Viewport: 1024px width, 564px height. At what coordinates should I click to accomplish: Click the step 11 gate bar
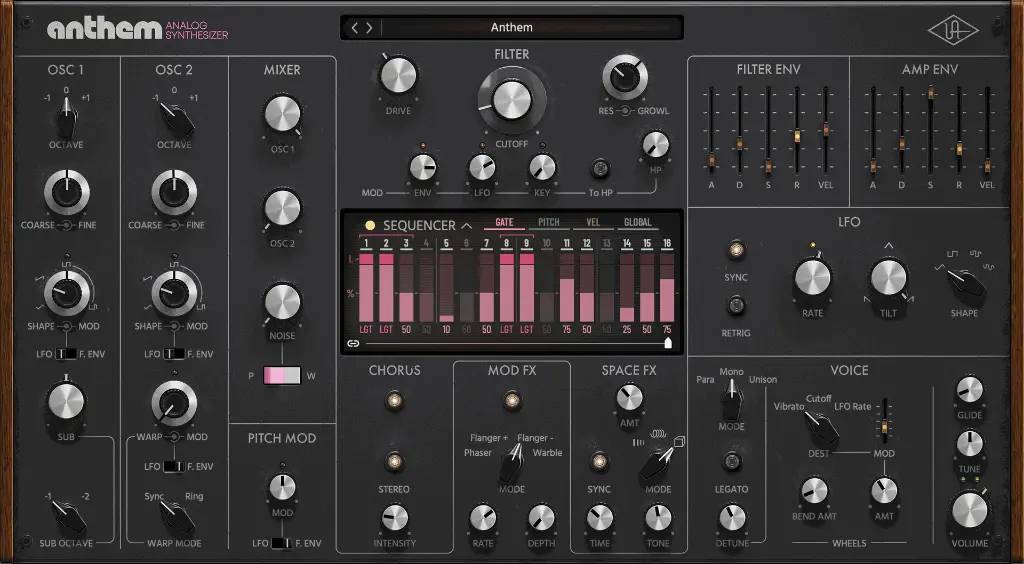[567, 287]
